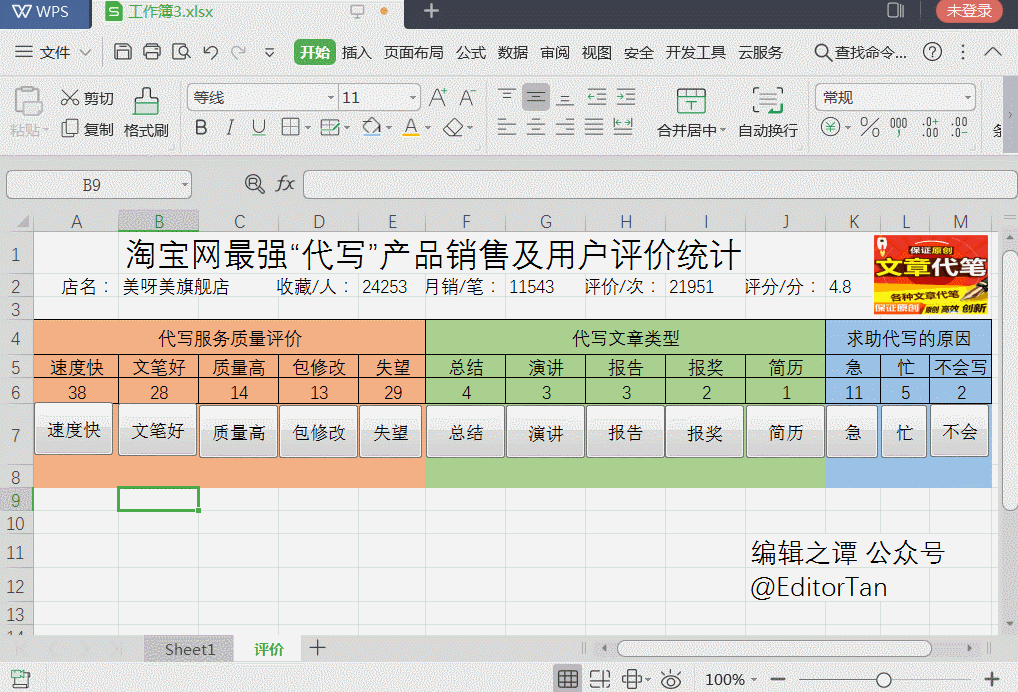Toggle Bold formatting
The height and width of the screenshot is (692, 1018).
[201, 128]
